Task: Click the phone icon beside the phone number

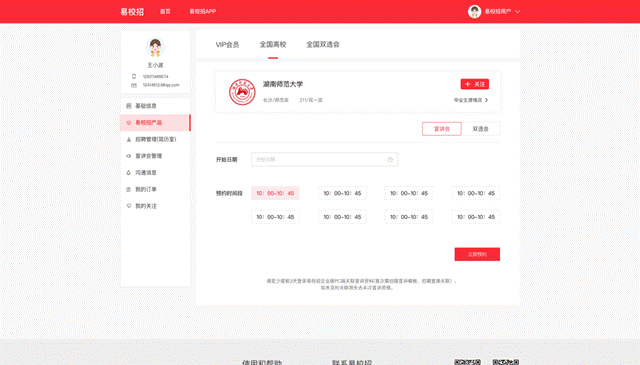Action: click(133, 76)
